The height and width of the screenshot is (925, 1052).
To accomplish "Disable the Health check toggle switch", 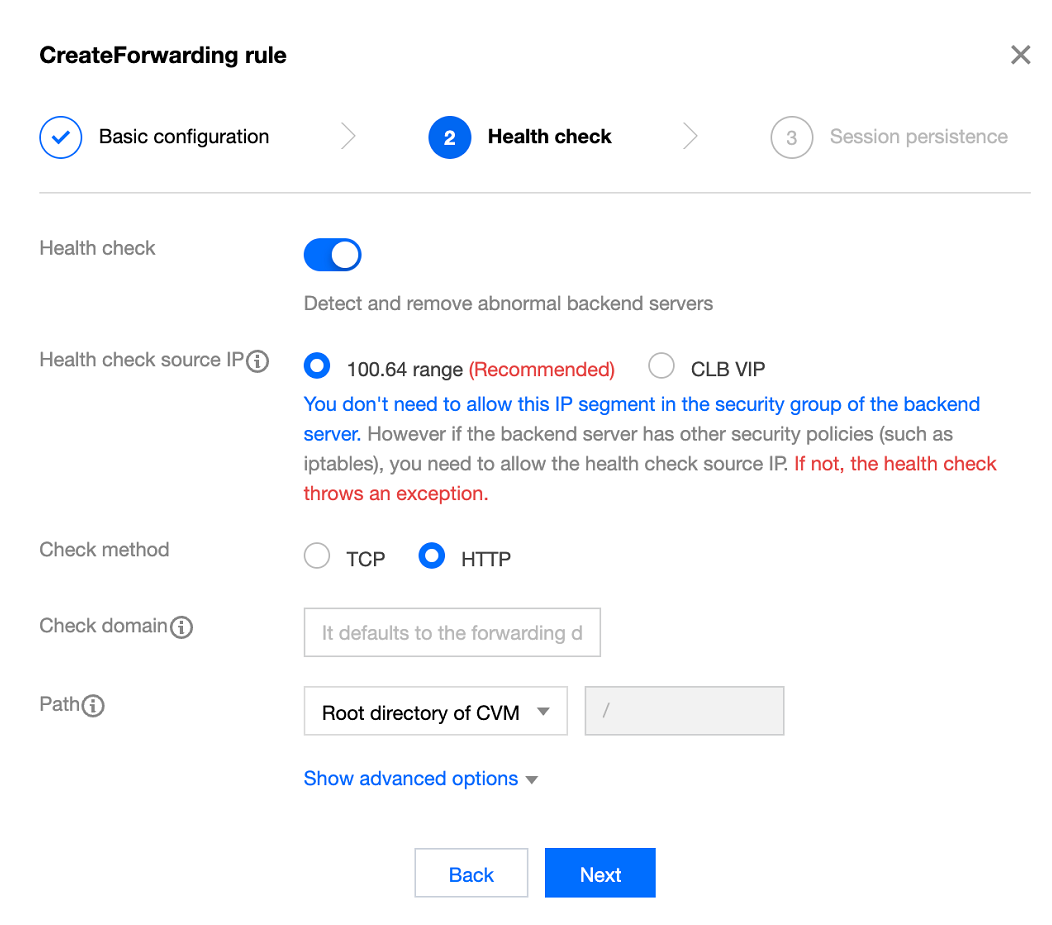I will click(x=332, y=255).
